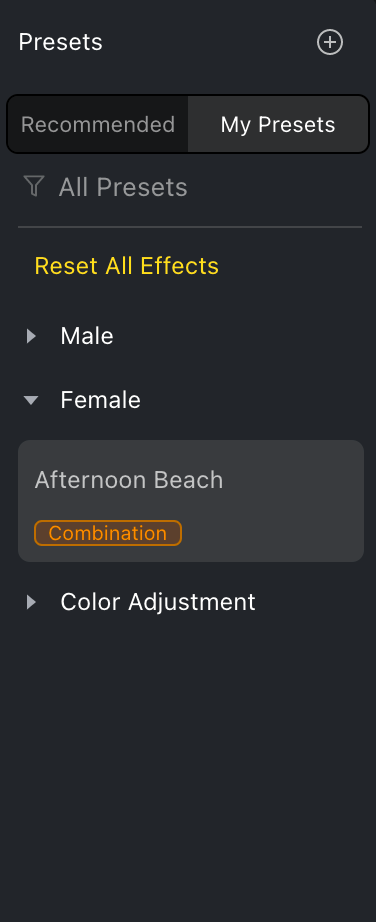Screen dimensions: 376x922
Task: Collapse the Female group triangle
Action: (x=31, y=400)
